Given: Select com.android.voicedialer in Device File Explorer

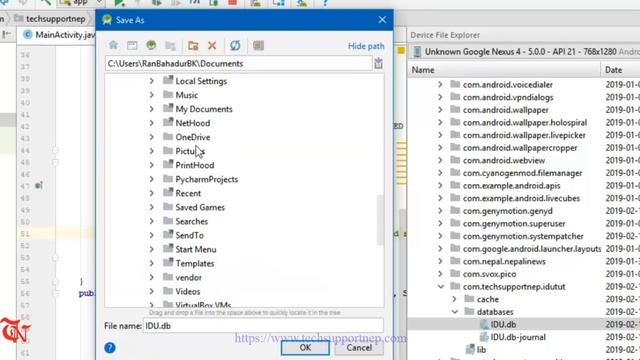Looking at the screenshot, I should (x=507, y=84).
